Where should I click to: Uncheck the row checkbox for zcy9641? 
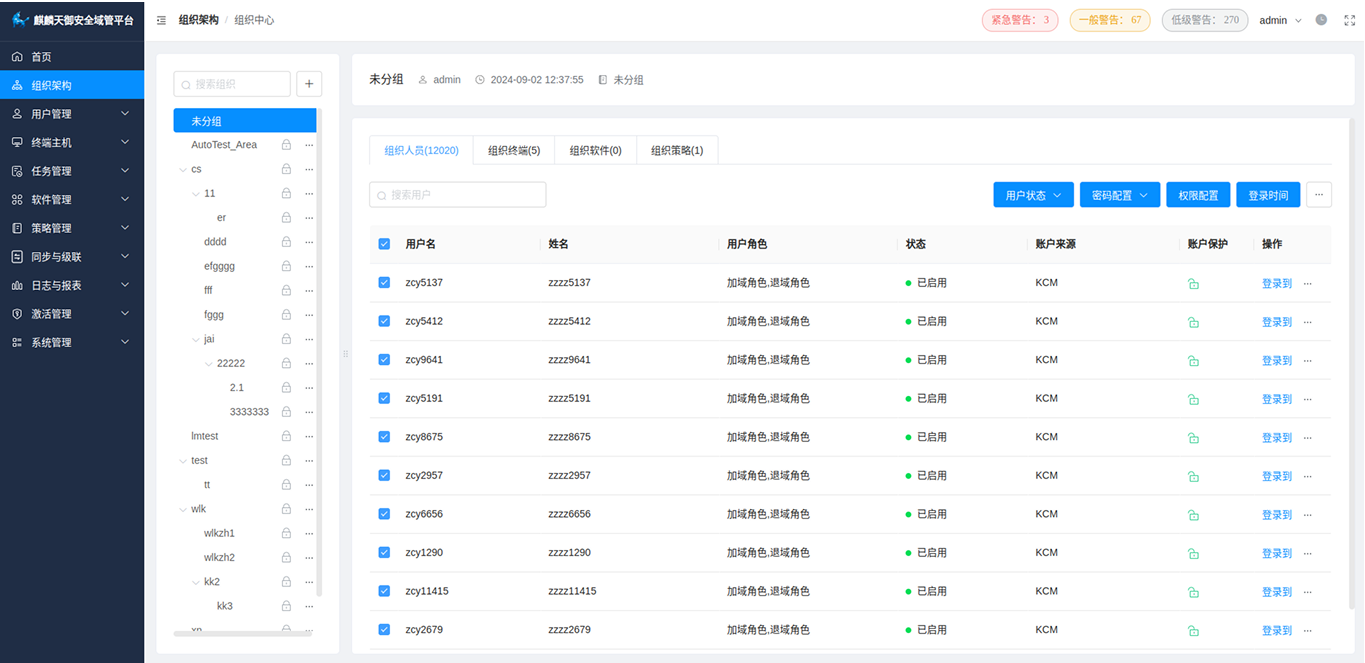[x=384, y=359]
